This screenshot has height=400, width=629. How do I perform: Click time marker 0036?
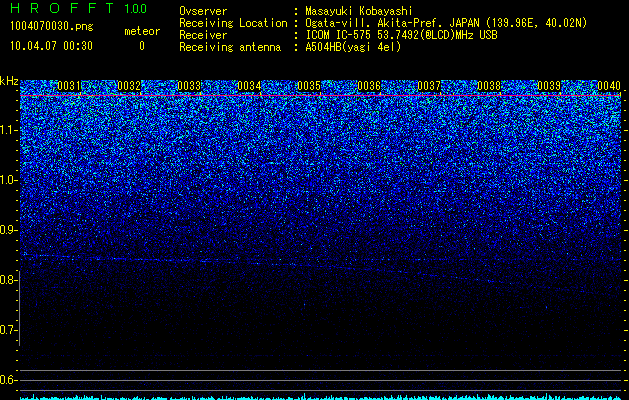pyautogui.click(x=369, y=86)
